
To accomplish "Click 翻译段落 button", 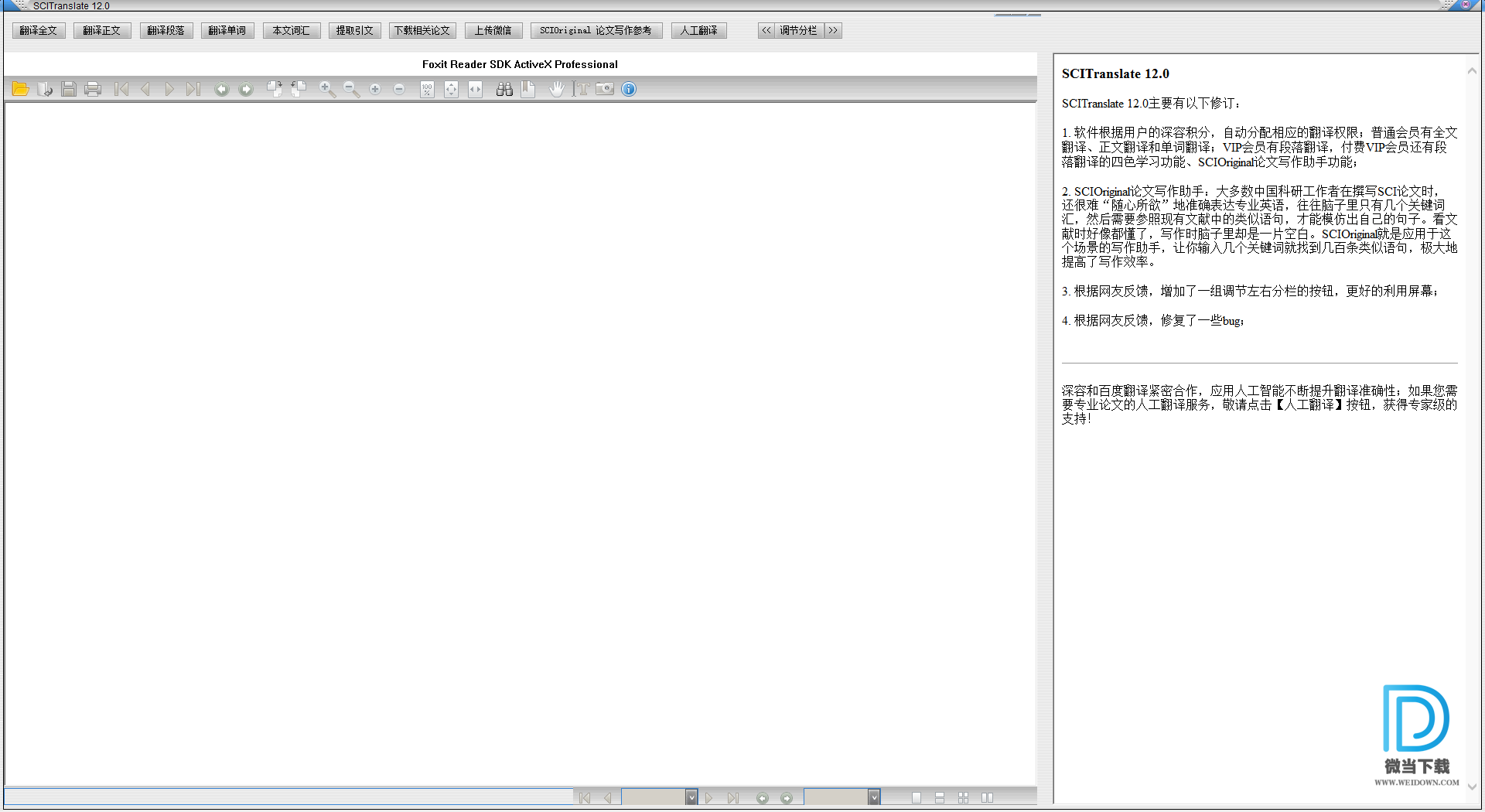I will tap(166, 31).
